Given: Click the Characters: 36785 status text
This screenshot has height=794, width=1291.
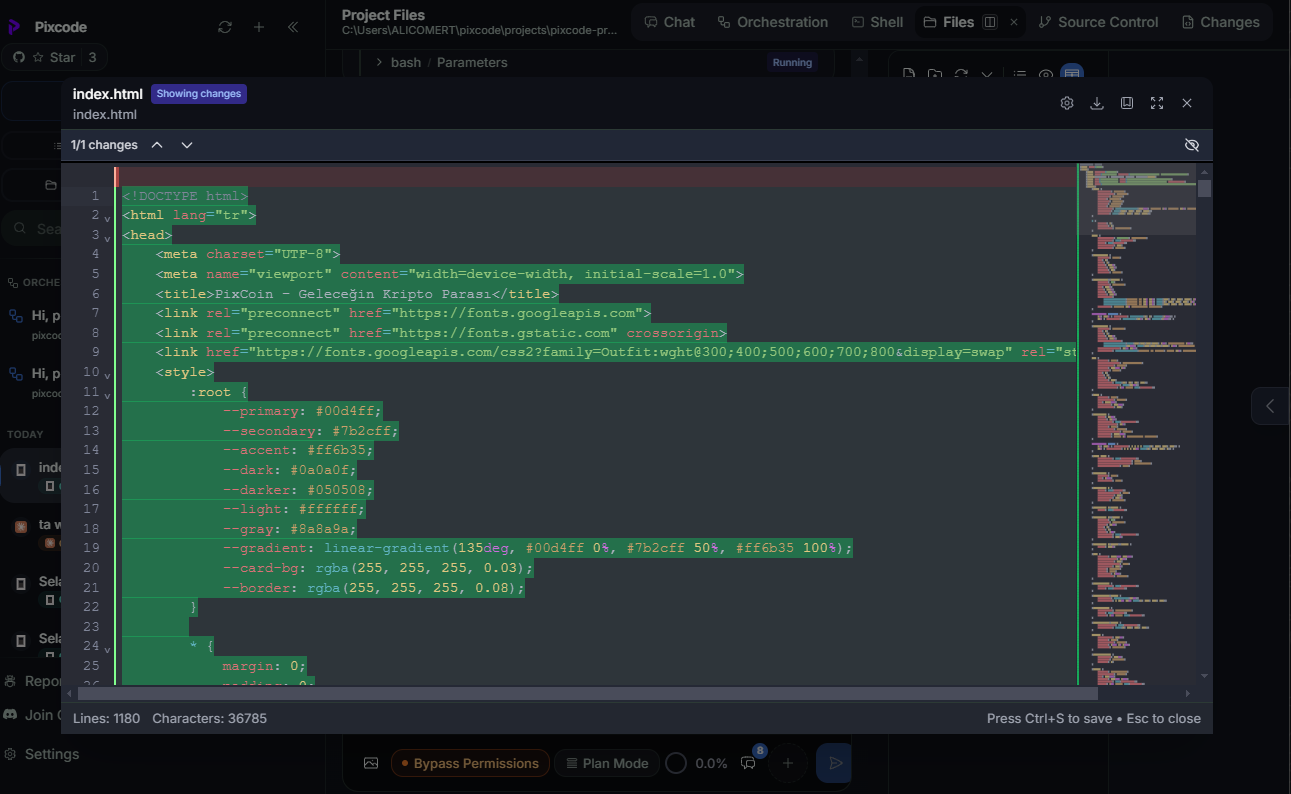Looking at the screenshot, I should click(209, 718).
